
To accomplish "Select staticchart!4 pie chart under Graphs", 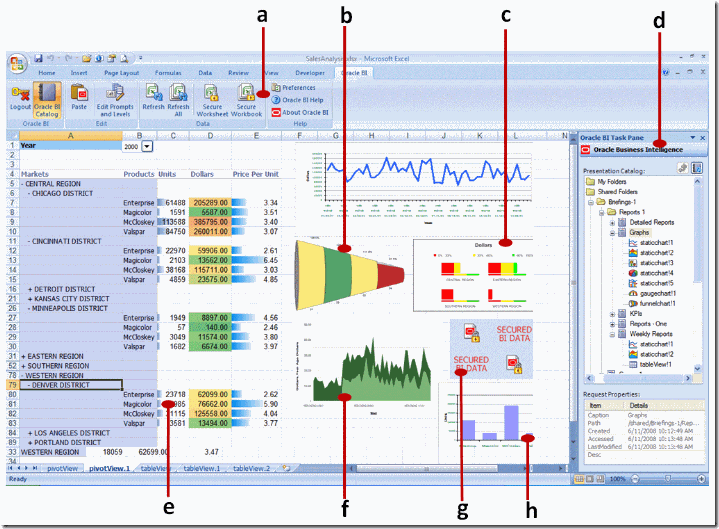I will coord(651,273).
